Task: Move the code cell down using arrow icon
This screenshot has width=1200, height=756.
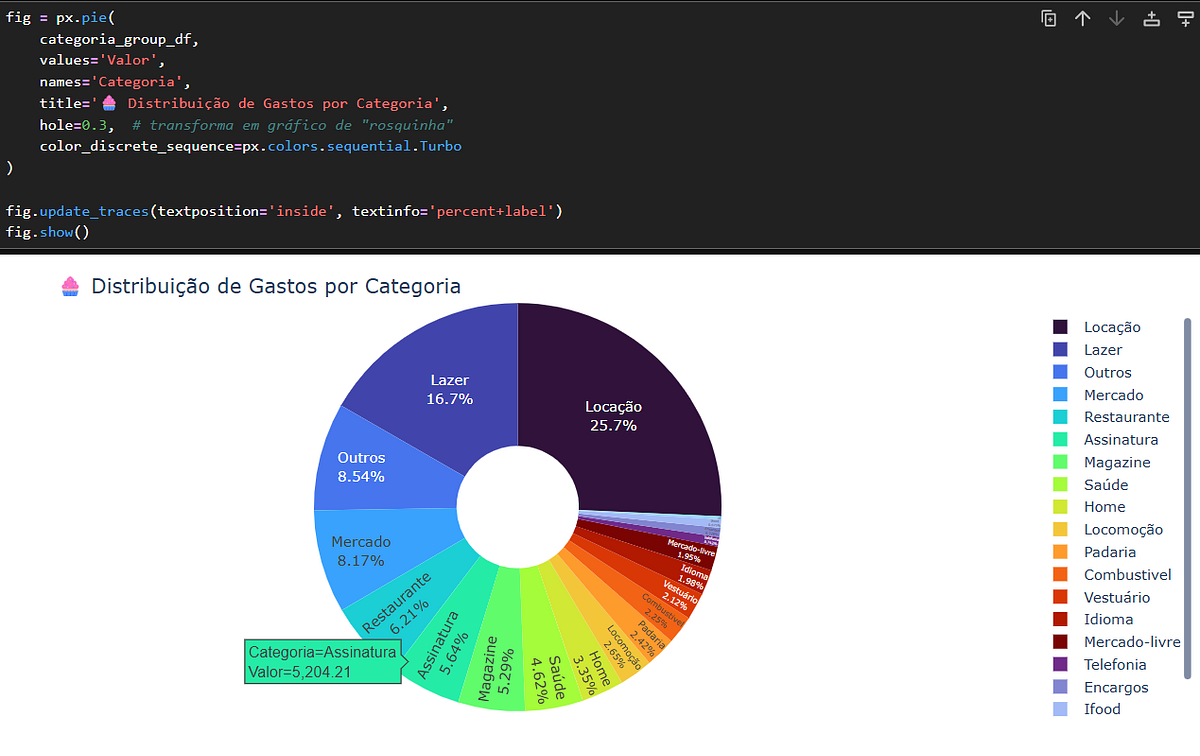Action: click(1116, 17)
